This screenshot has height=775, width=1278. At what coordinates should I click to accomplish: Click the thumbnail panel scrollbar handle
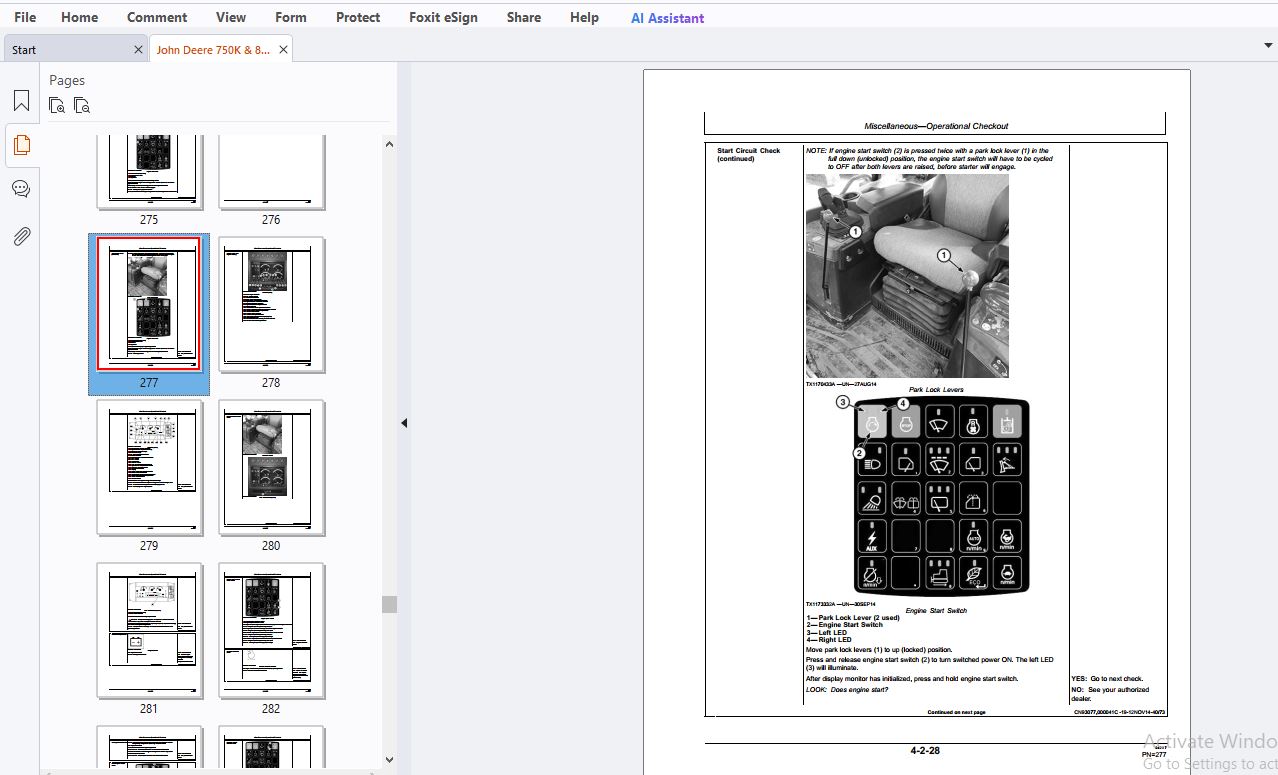(x=390, y=604)
